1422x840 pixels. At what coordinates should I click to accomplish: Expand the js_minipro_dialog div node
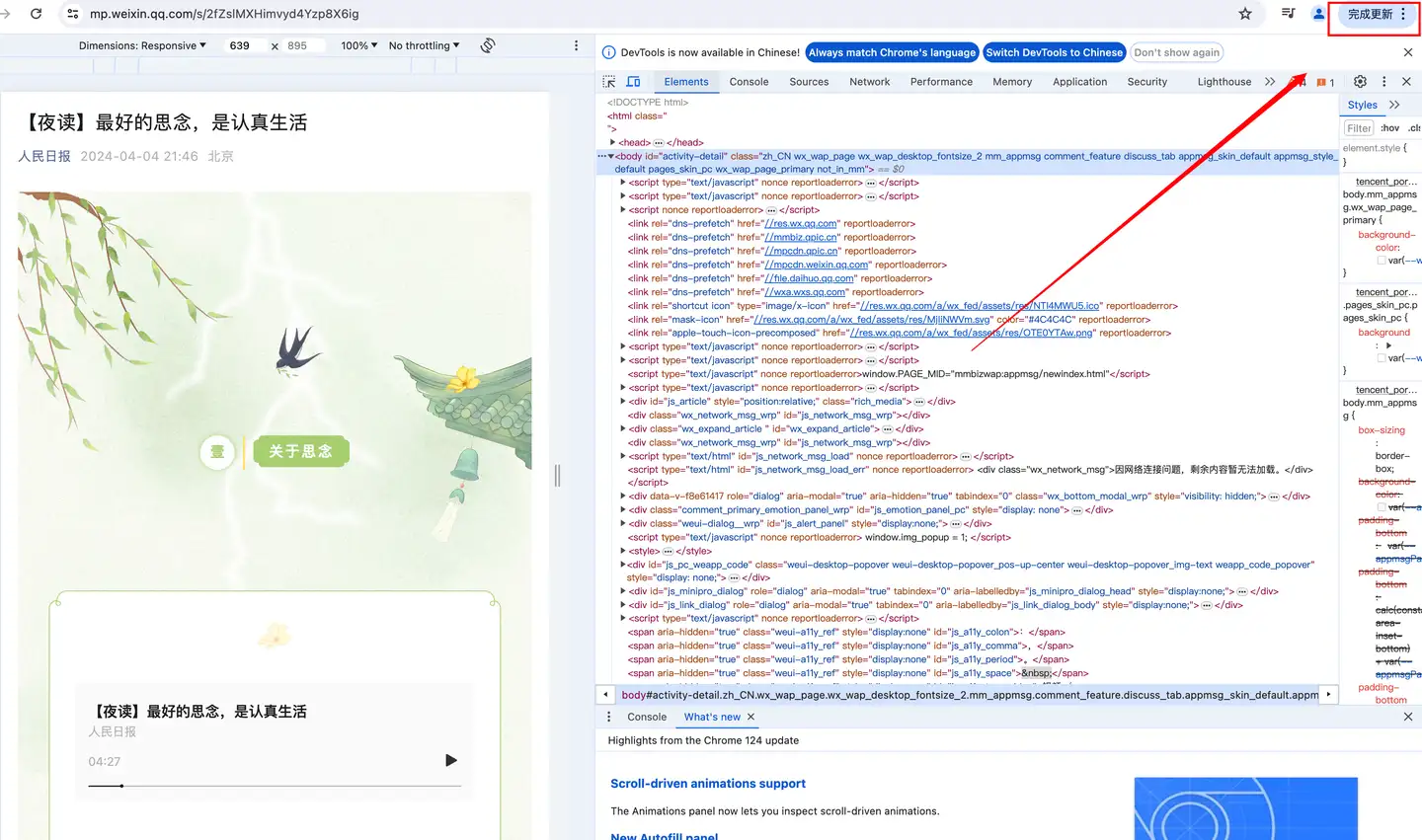click(622, 591)
